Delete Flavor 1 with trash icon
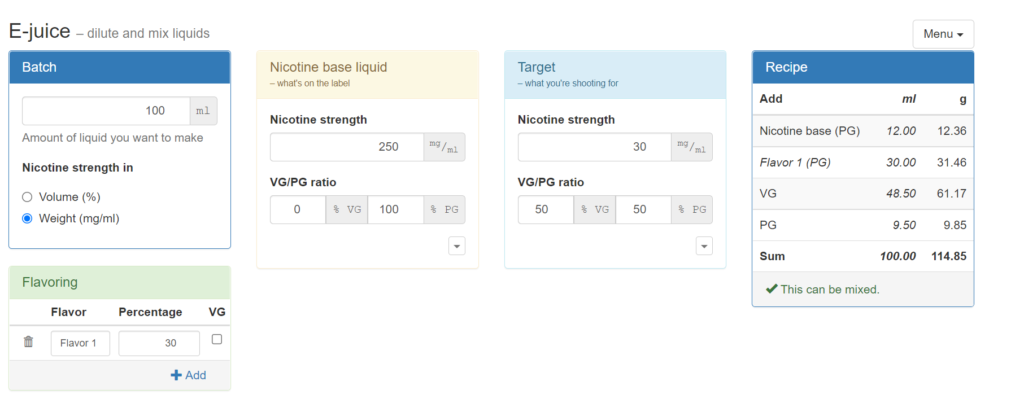 (x=28, y=342)
